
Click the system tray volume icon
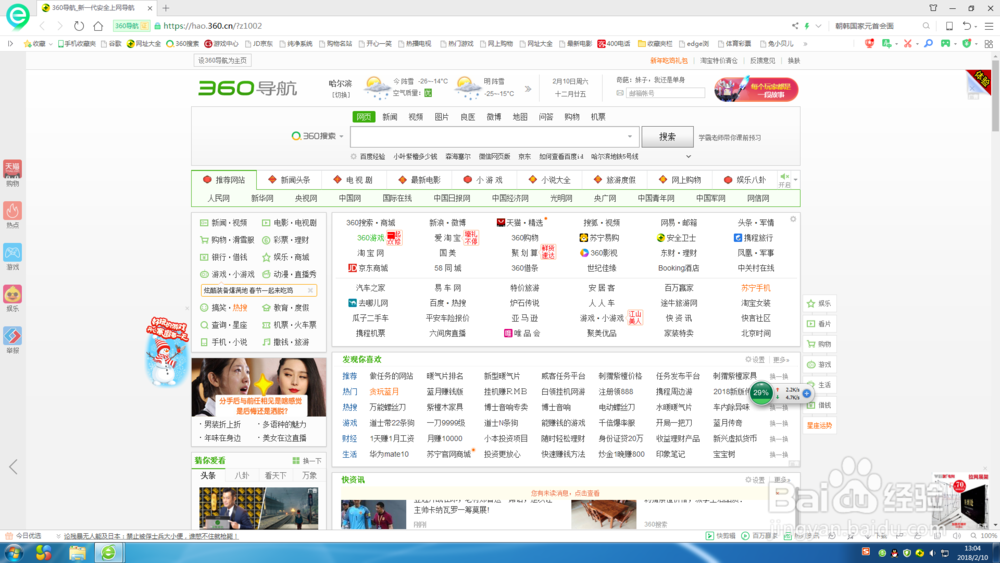coord(932,553)
